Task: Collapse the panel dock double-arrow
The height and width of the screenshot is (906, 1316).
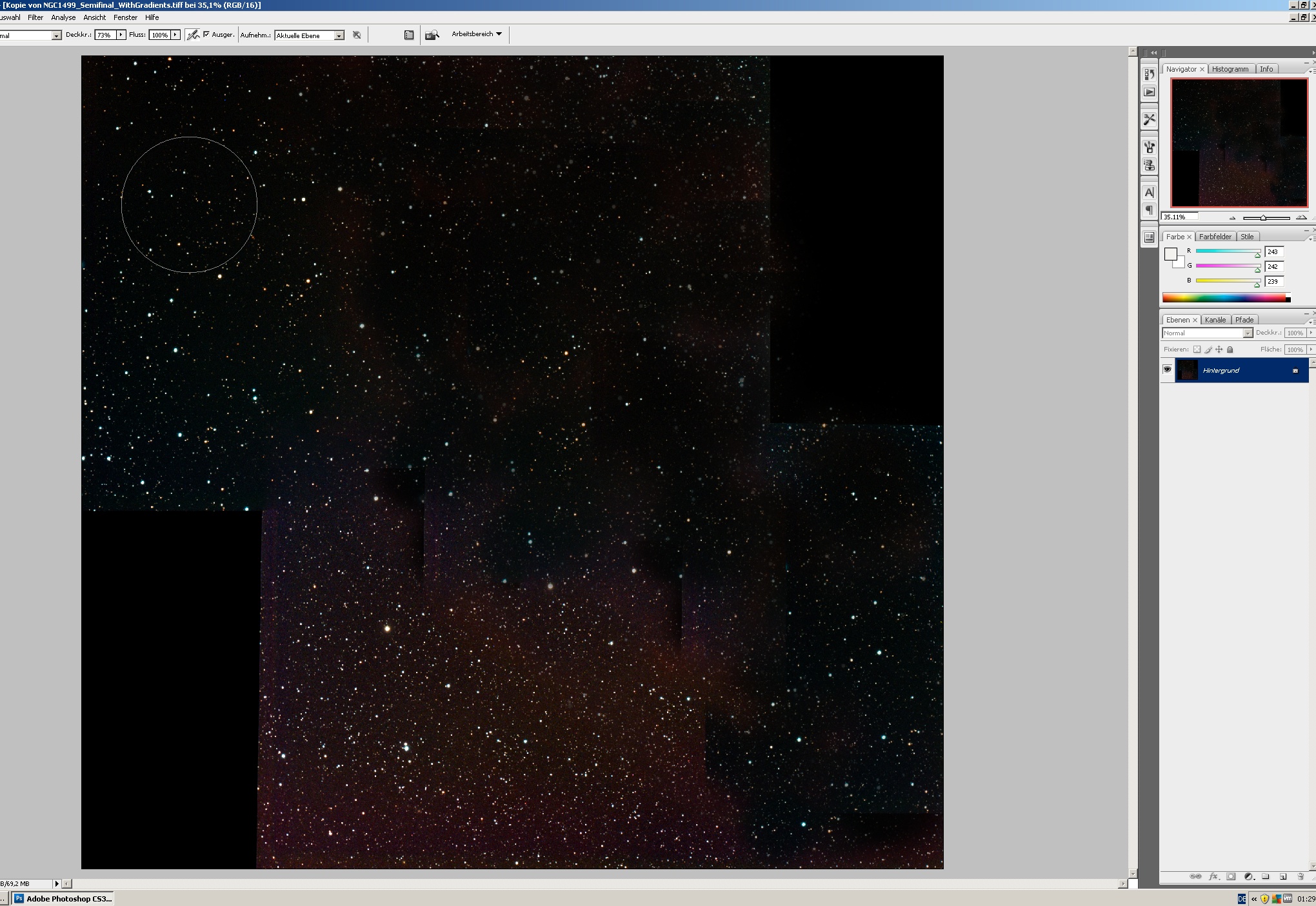Action: tap(1153, 53)
